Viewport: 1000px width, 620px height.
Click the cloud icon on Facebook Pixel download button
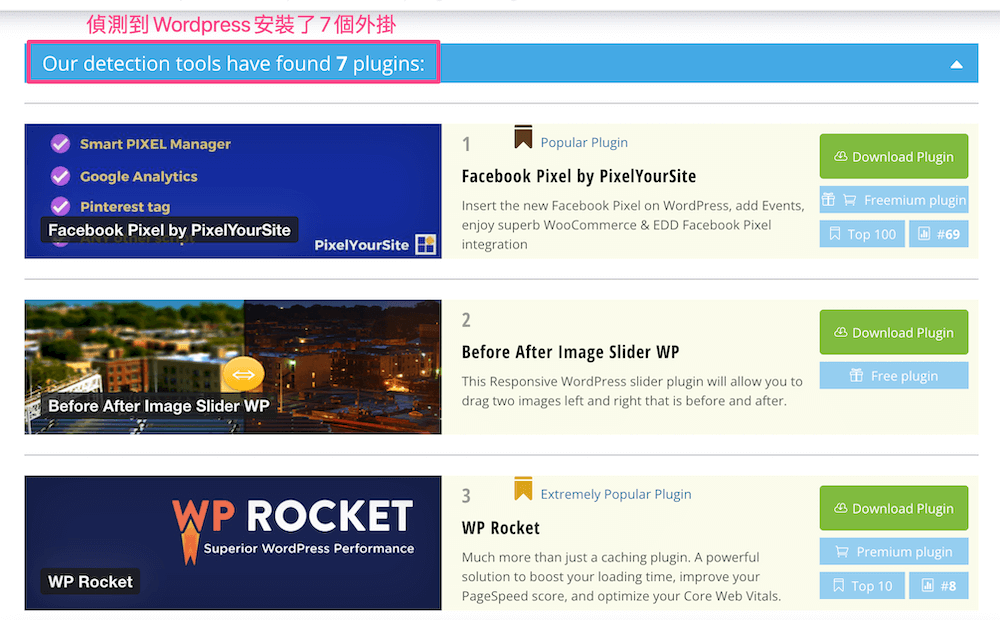click(x=841, y=156)
